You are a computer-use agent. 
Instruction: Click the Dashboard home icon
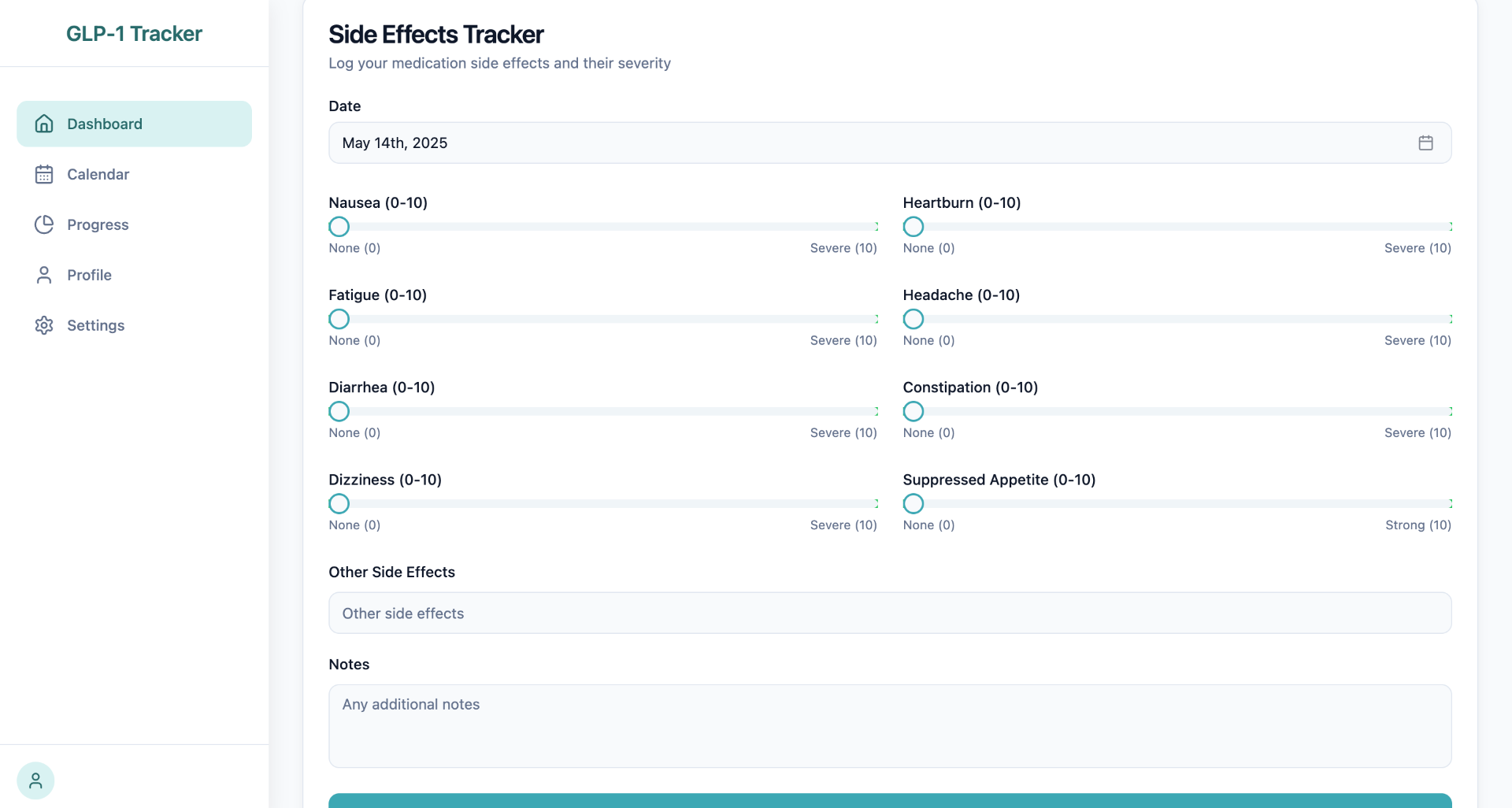(x=44, y=124)
